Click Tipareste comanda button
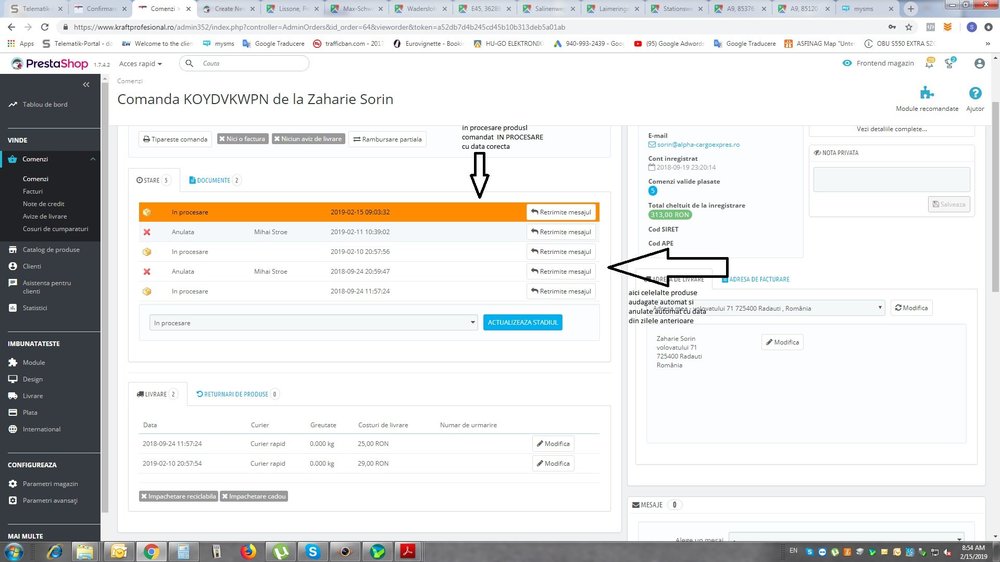The height and width of the screenshot is (562, 1000). [x=175, y=139]
